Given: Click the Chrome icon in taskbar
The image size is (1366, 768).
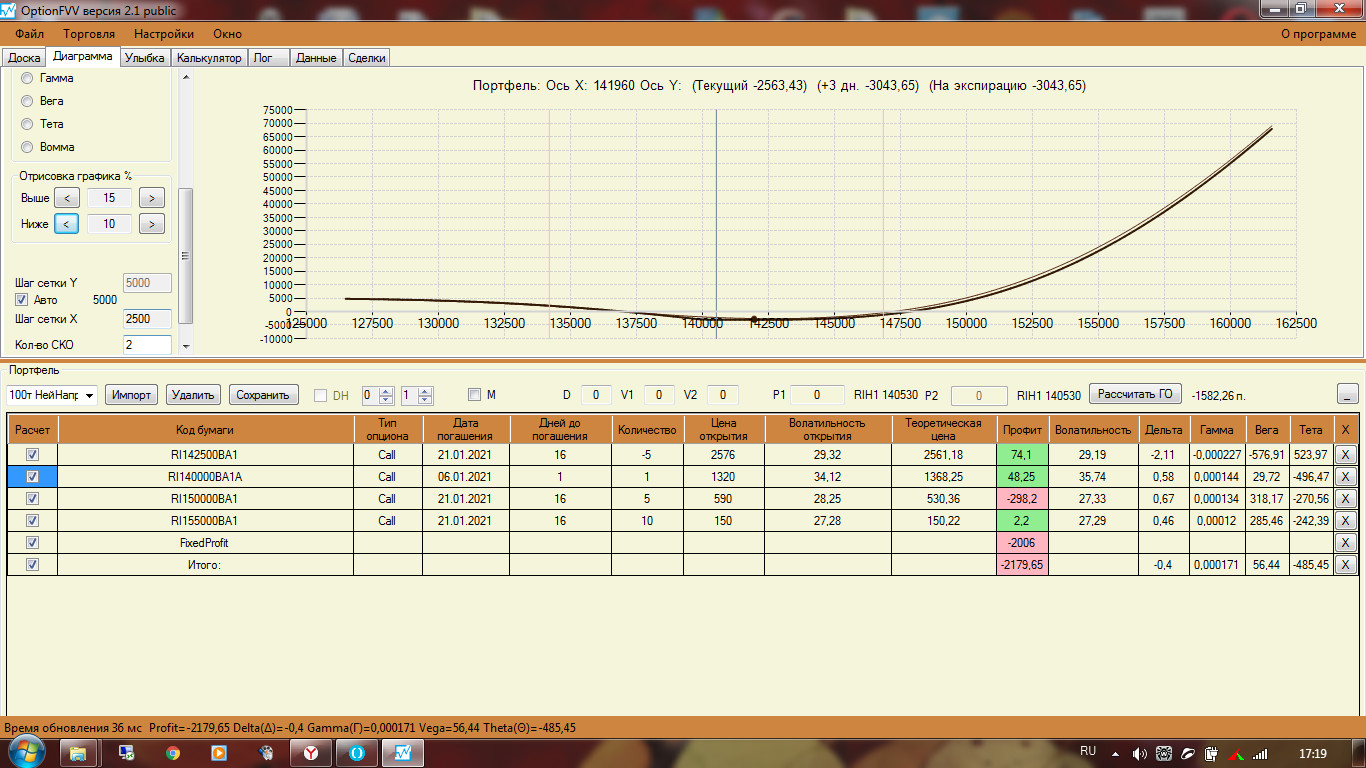Looking at the screenshot, I should pyautogui.click(x=173, y=753).
